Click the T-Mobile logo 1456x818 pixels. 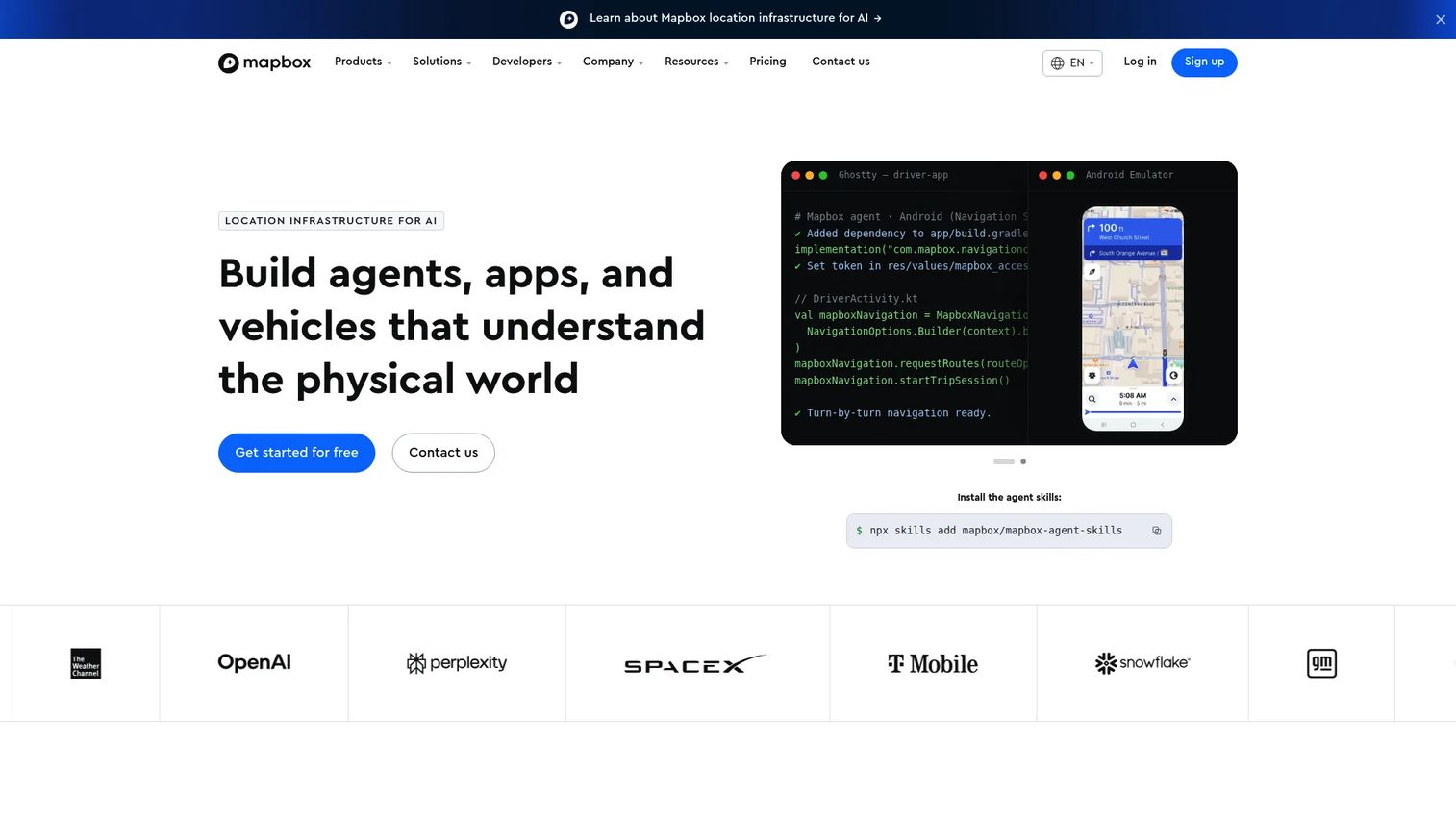(933, 663)
